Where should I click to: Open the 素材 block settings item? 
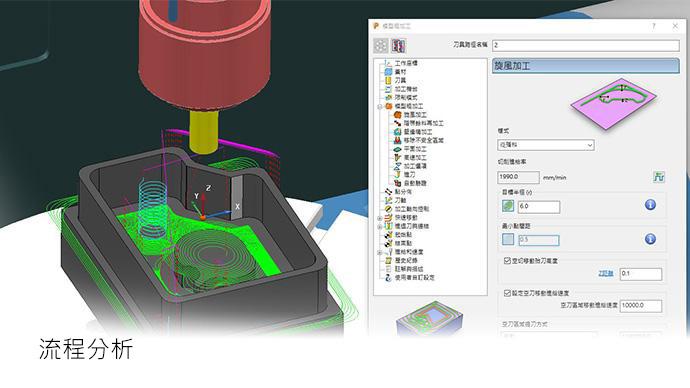tap(400, 72)
